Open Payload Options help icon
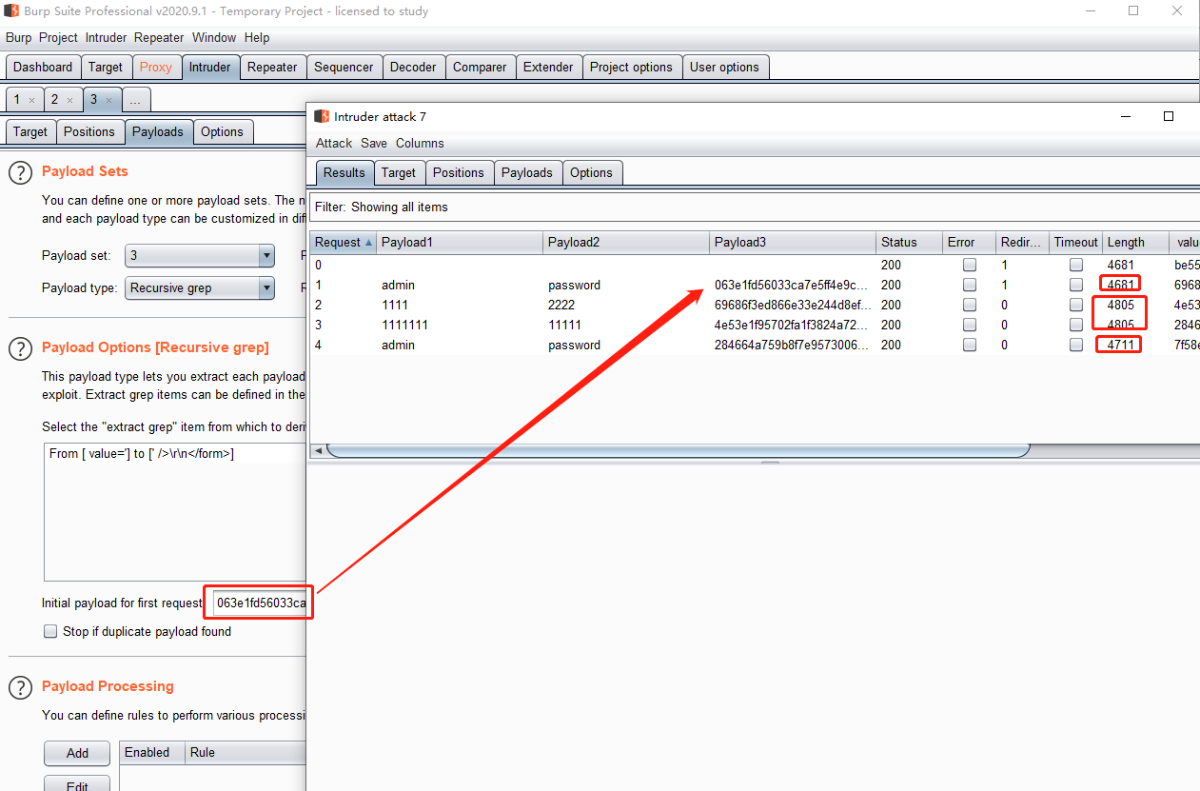The width and height of the screenshot is (1200, 791). pos(20,349)
